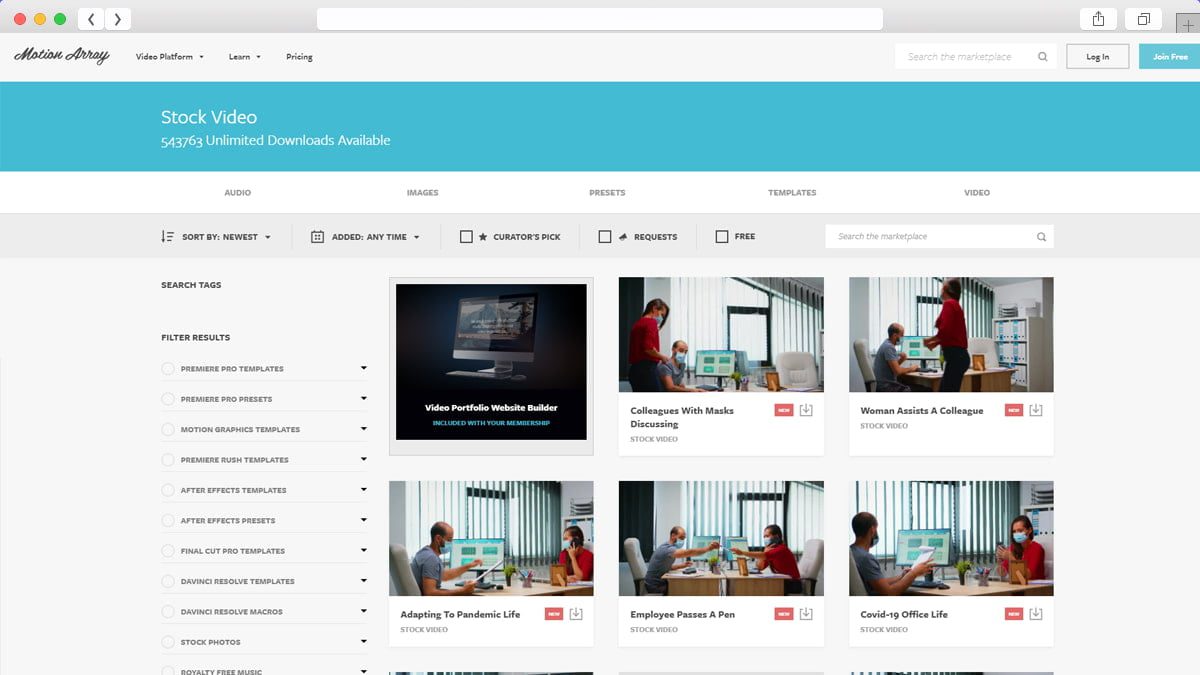This screenshot has width=1200, height=675.
Task: Click the Join Free button
Action: click(1168, 56)
